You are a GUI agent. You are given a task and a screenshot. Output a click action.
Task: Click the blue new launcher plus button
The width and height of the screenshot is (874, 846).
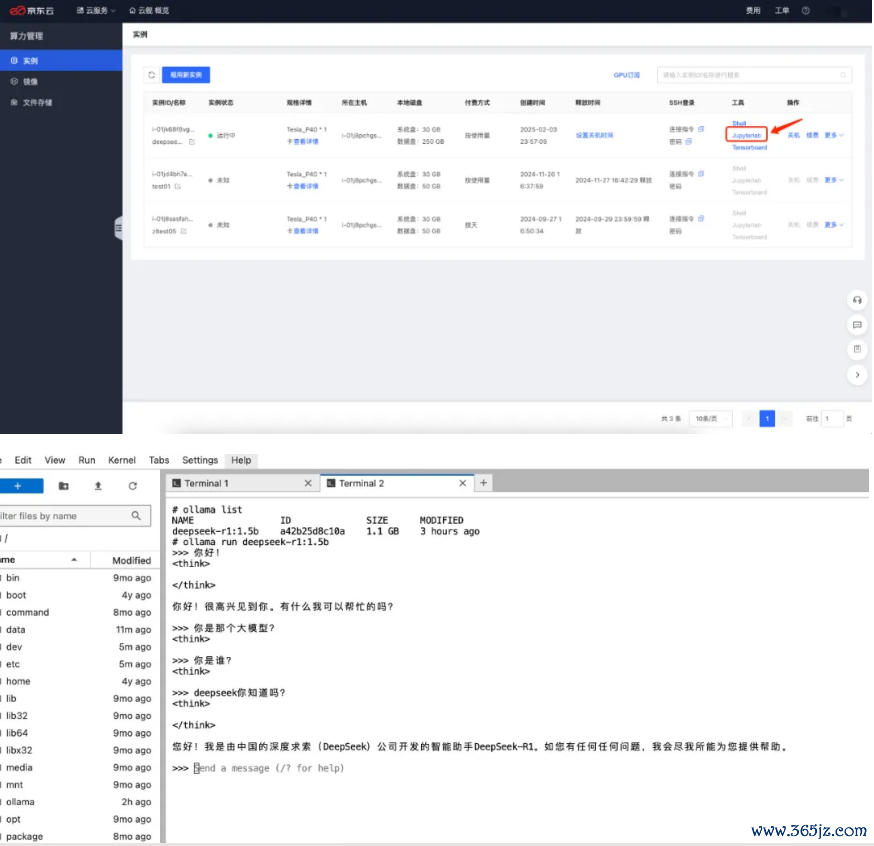tap(20, 486)
